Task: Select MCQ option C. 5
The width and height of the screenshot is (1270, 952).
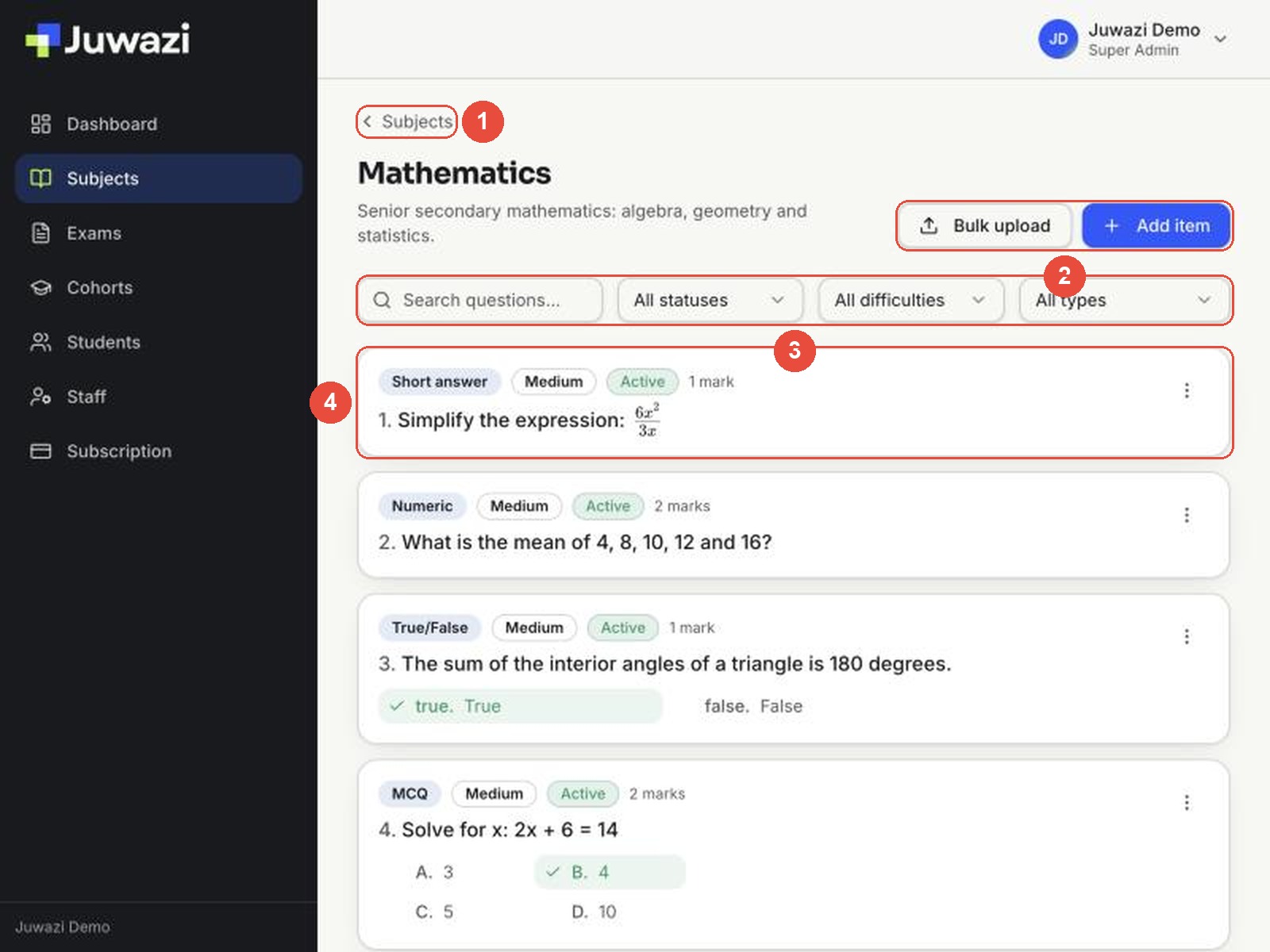Action: 434,912
